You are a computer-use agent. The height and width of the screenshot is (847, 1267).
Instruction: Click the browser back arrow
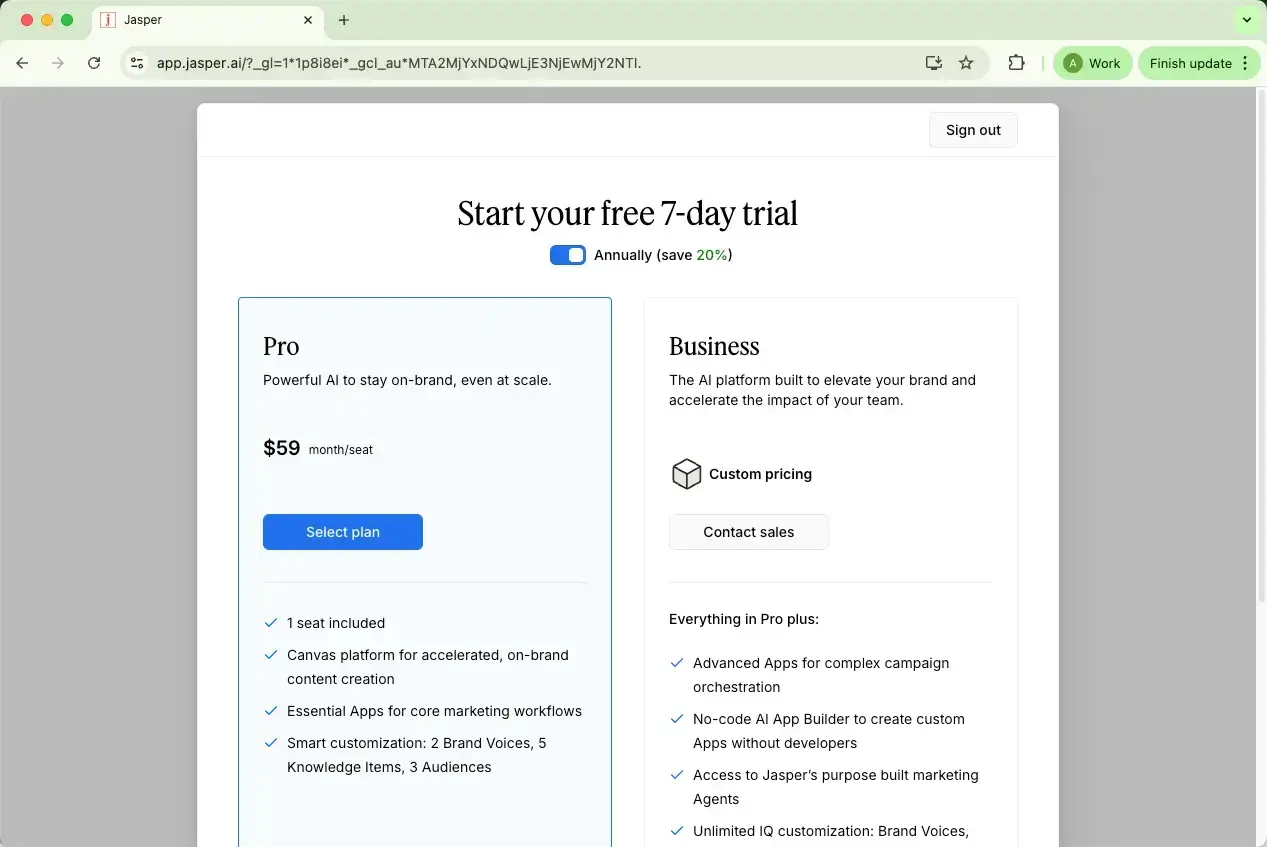(x=22, y=63)
